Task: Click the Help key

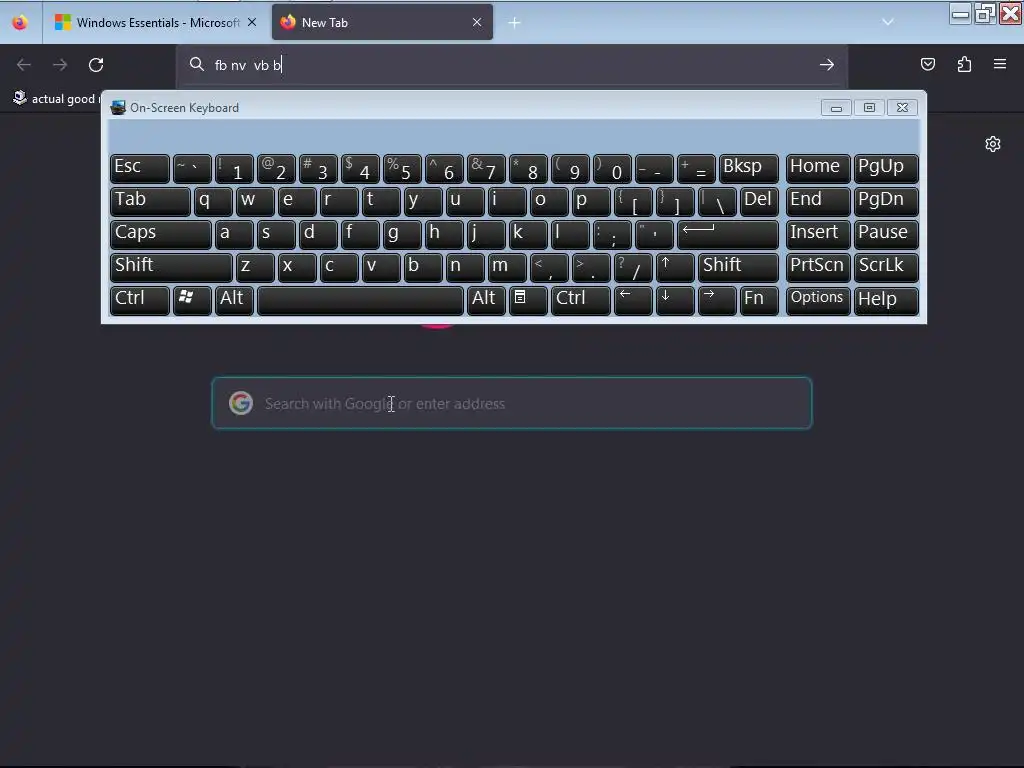Action: (x=886, y=300)
